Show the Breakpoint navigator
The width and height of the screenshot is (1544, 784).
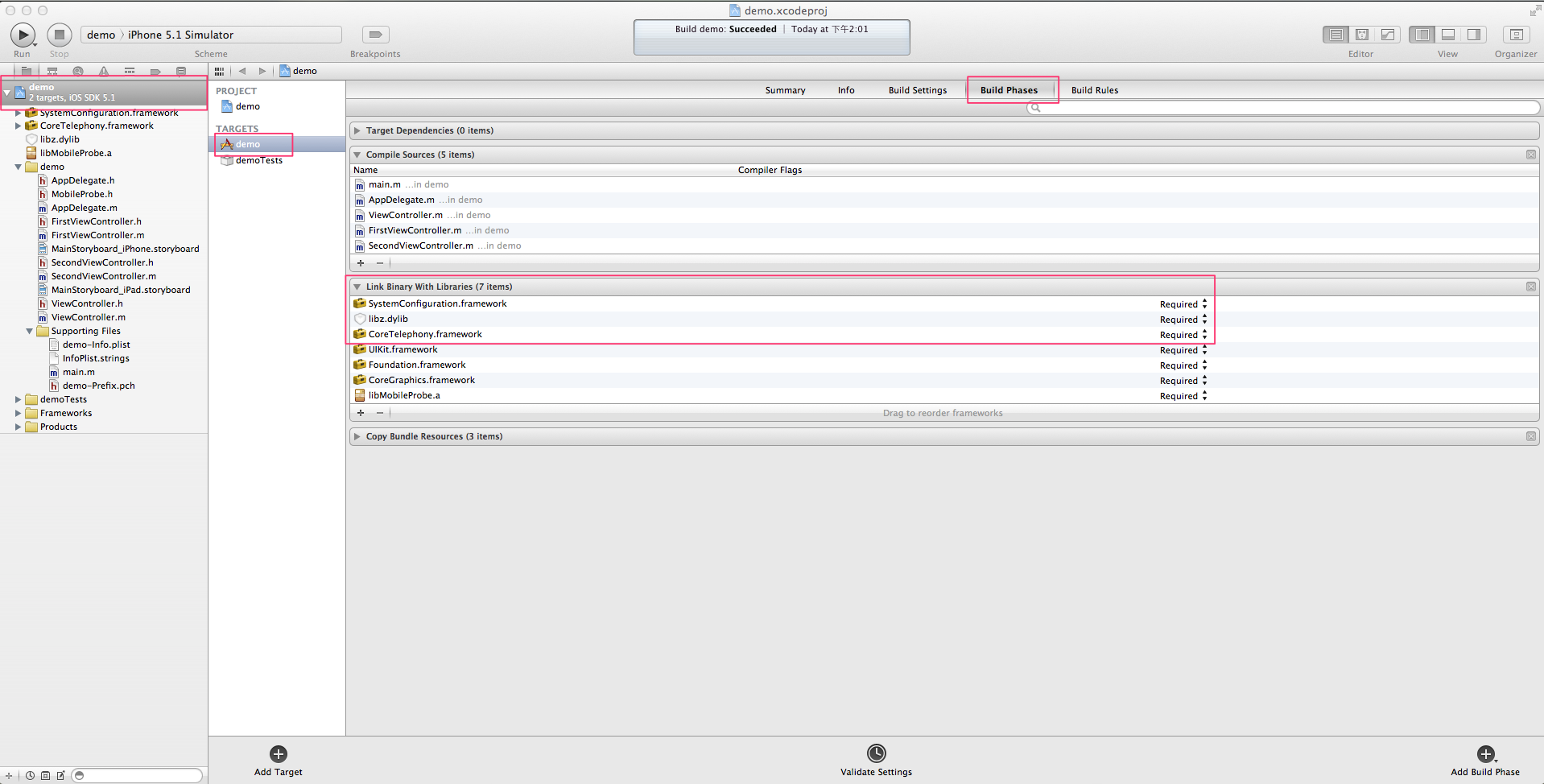[x=155, y=72]
